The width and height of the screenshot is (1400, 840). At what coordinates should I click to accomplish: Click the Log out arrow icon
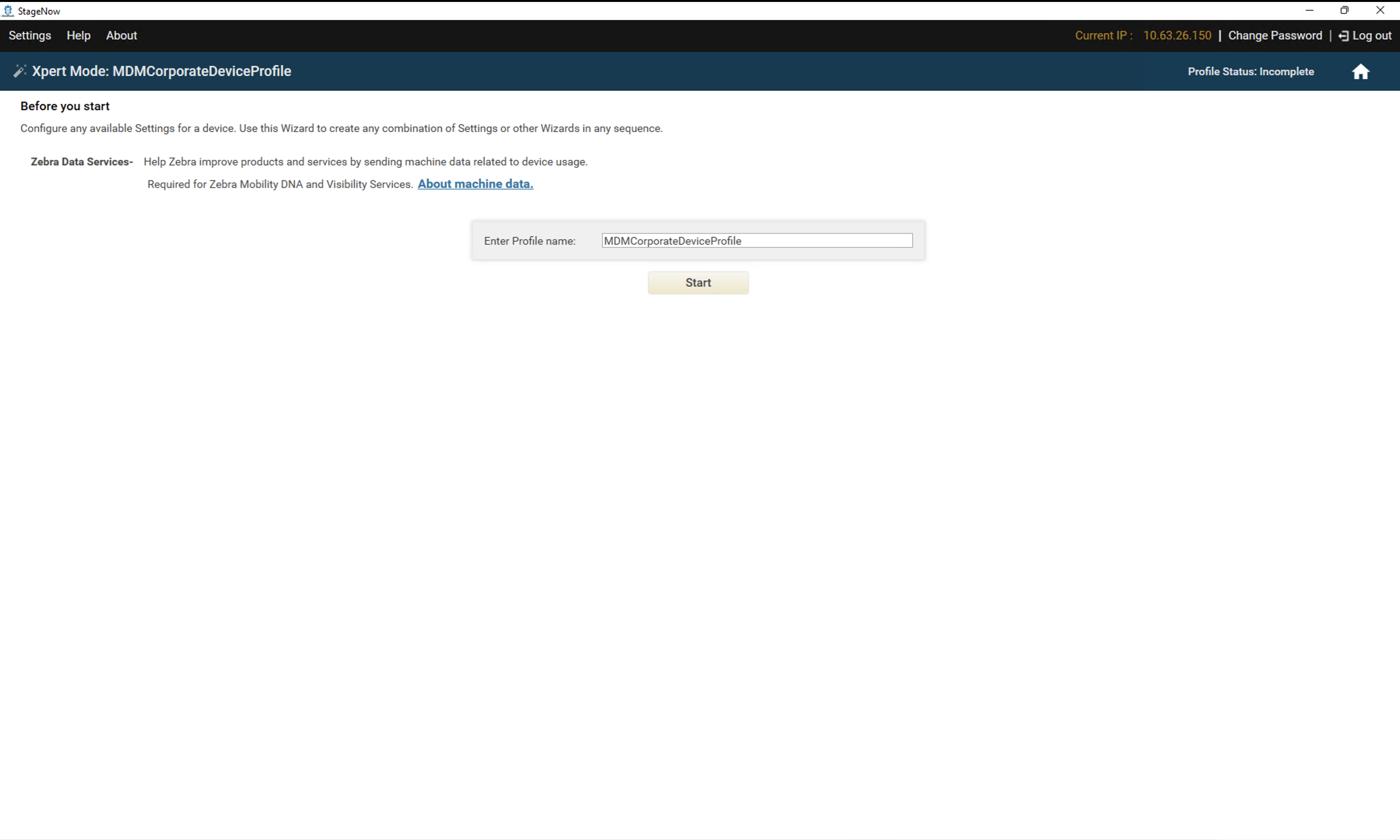[1343, 36]
